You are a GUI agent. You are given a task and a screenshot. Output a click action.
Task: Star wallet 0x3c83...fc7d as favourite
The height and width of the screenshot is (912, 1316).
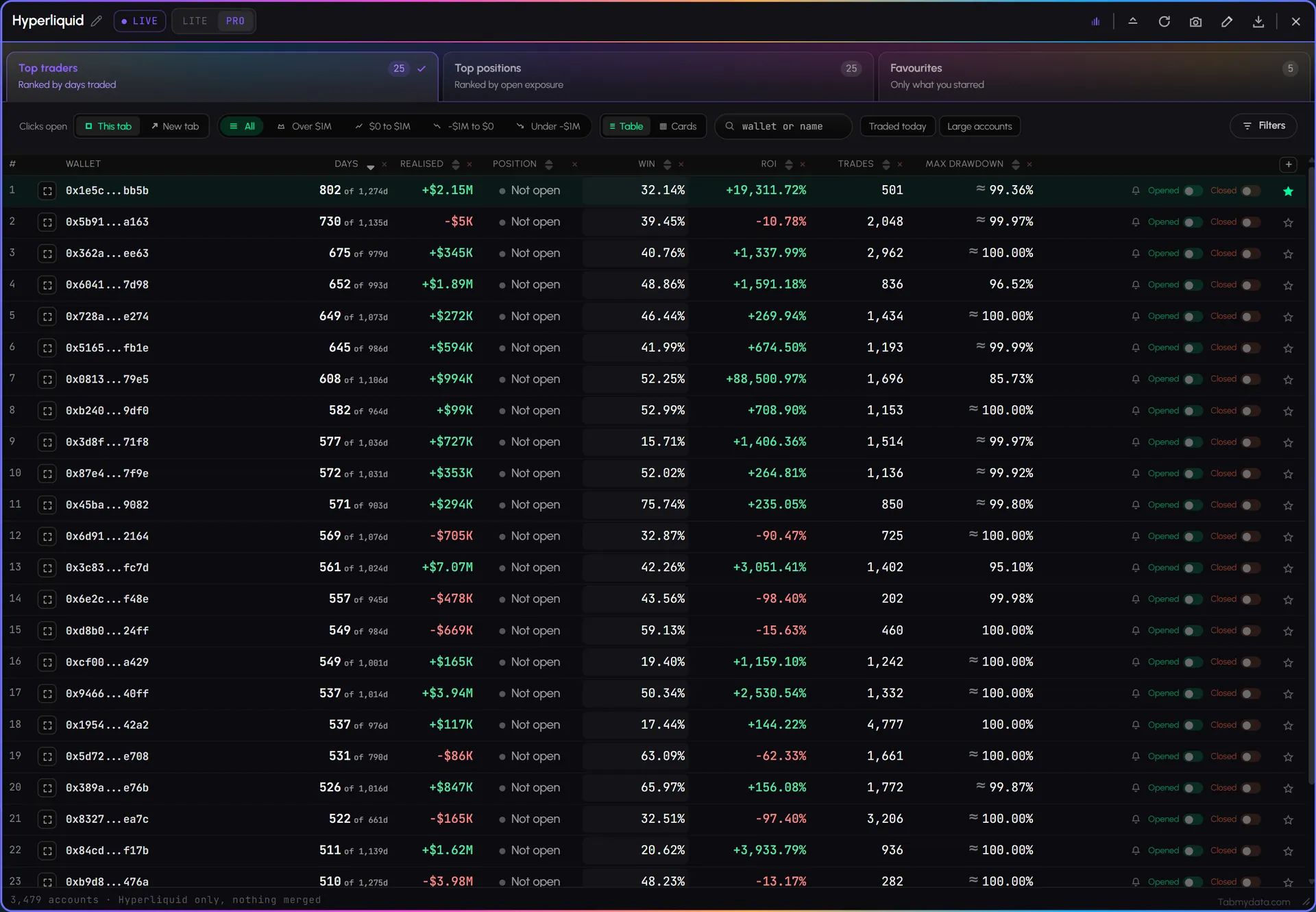click(x=1289, y=568)
